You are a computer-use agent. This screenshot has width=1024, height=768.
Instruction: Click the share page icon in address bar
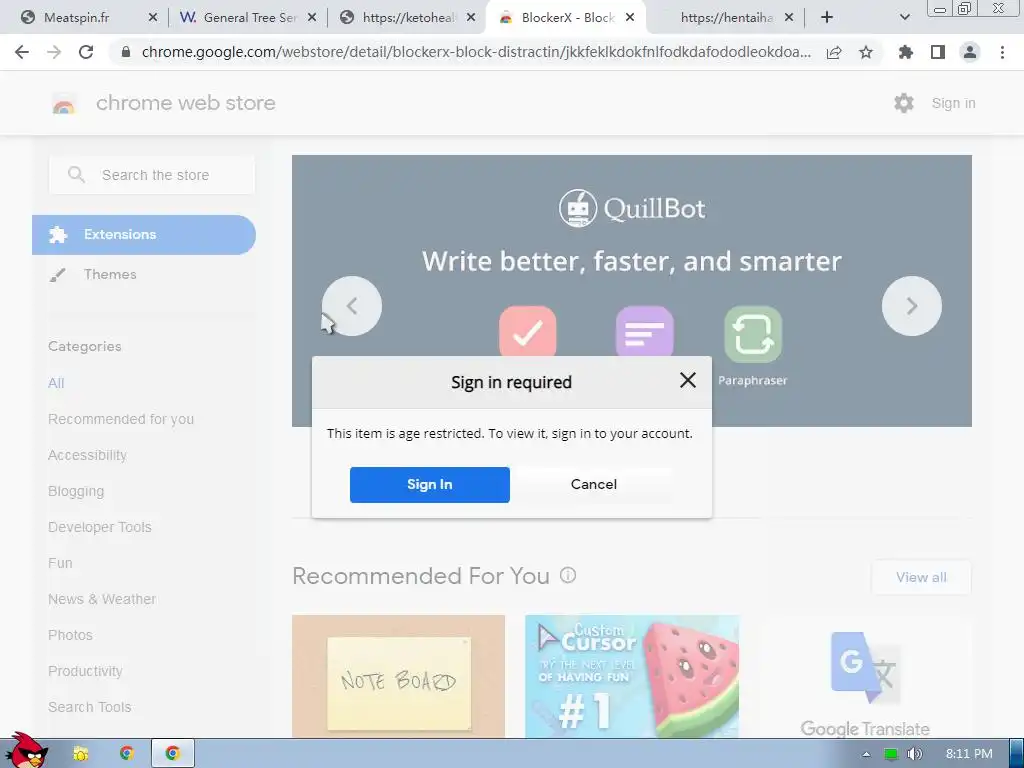tap(834, 52)
